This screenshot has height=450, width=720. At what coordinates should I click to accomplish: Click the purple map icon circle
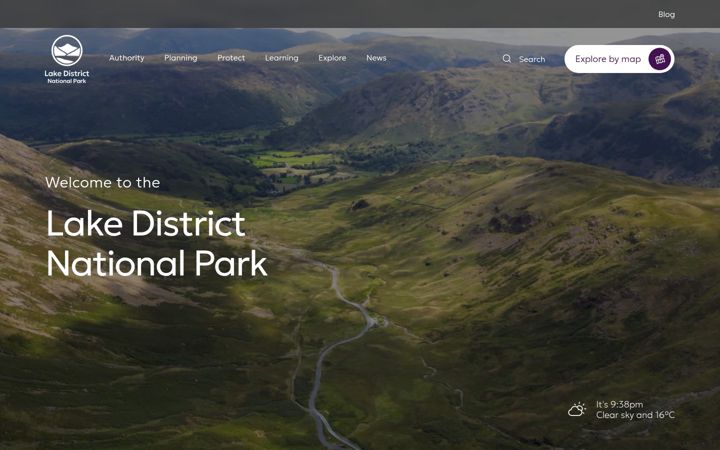pyautogui.click(x=660, y=59)
